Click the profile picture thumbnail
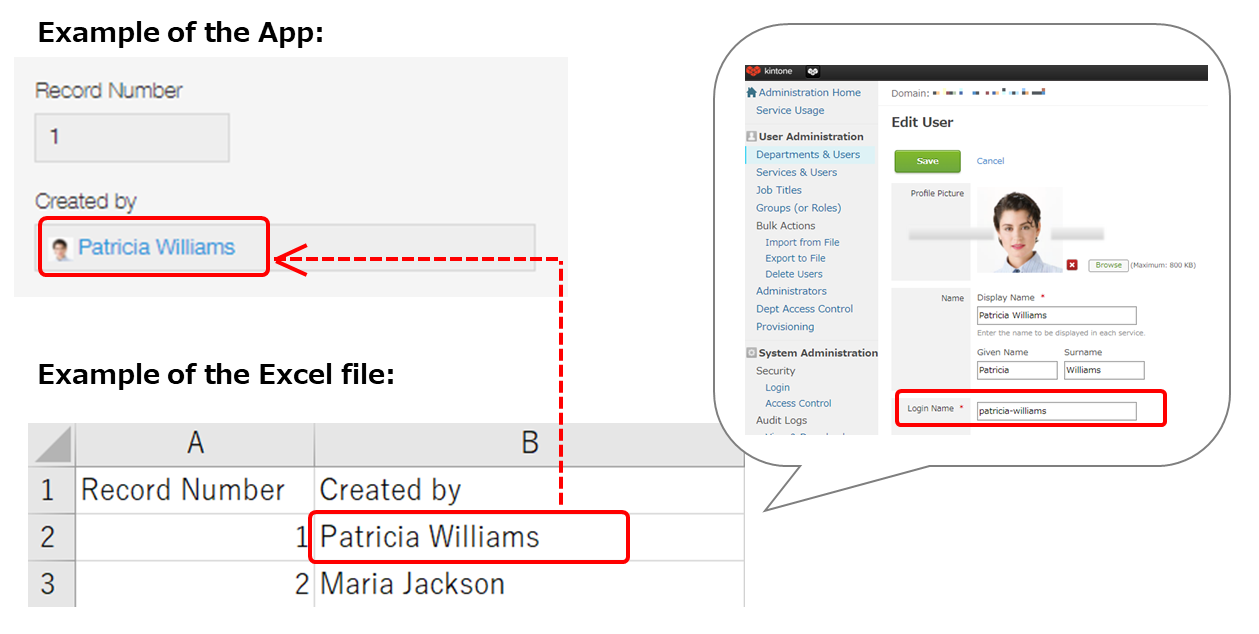The height and width of the screenshot is (634, 1259). [1019, 231]
